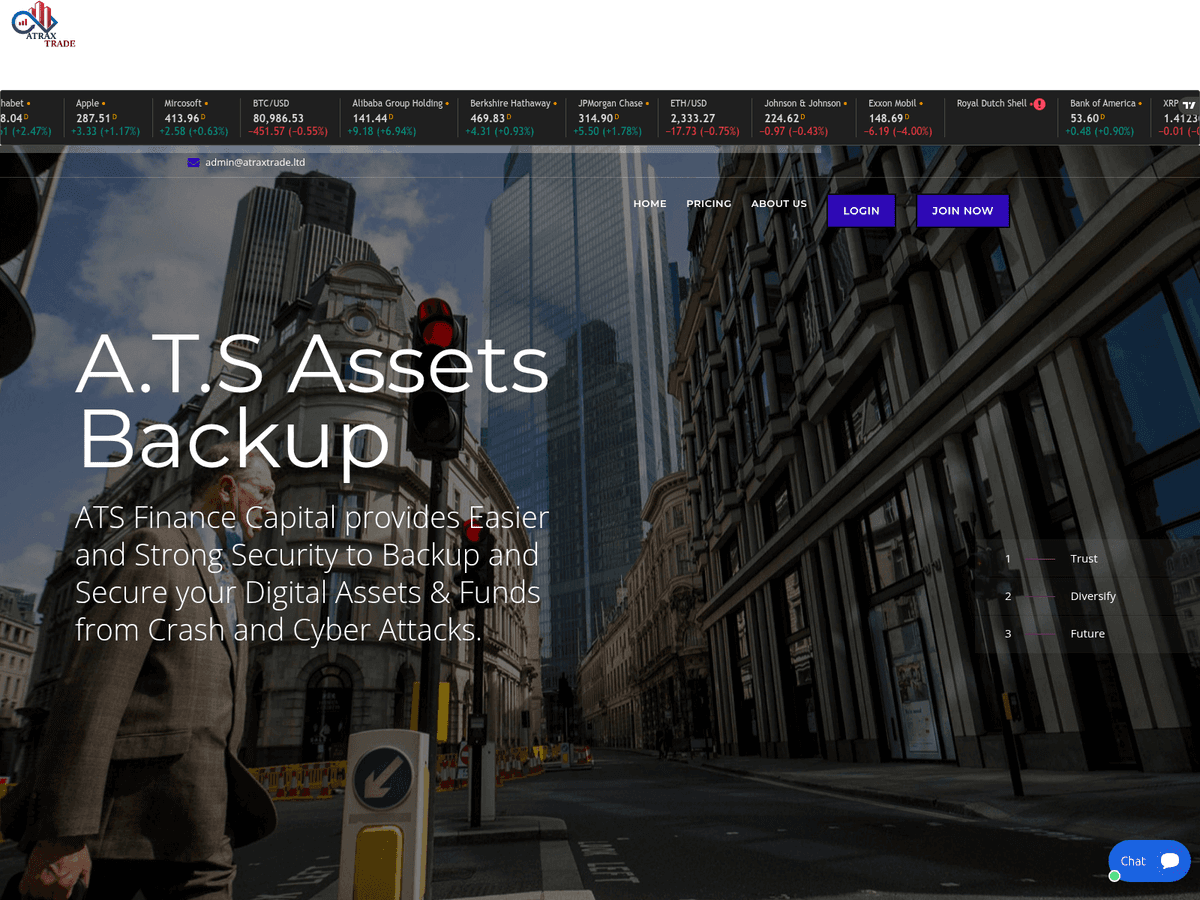Image resolution: width=1200 pixels, height=900 pixels.
Task: Click Mircosoft price 413.96
Action: (x=182, y=118)
